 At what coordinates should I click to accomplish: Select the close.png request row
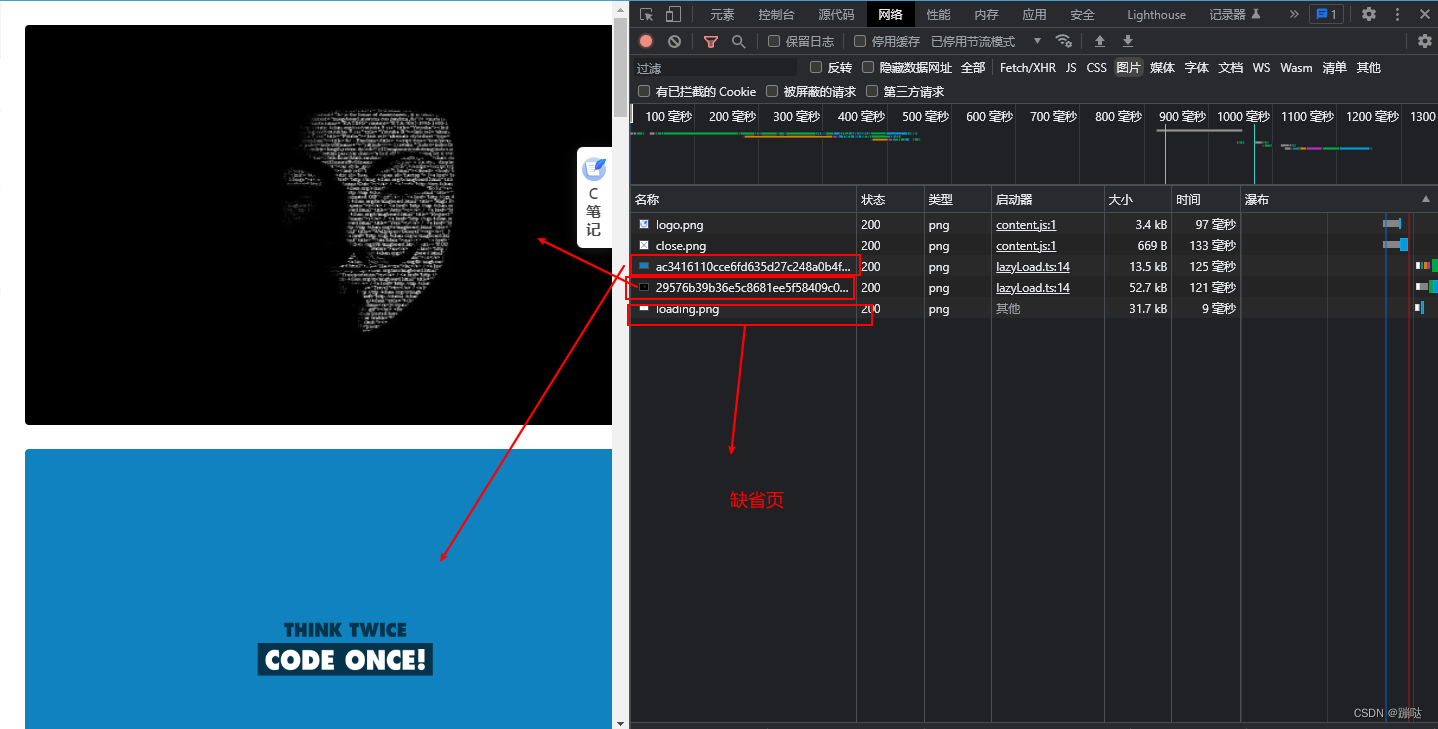[x=1034, y=245]
